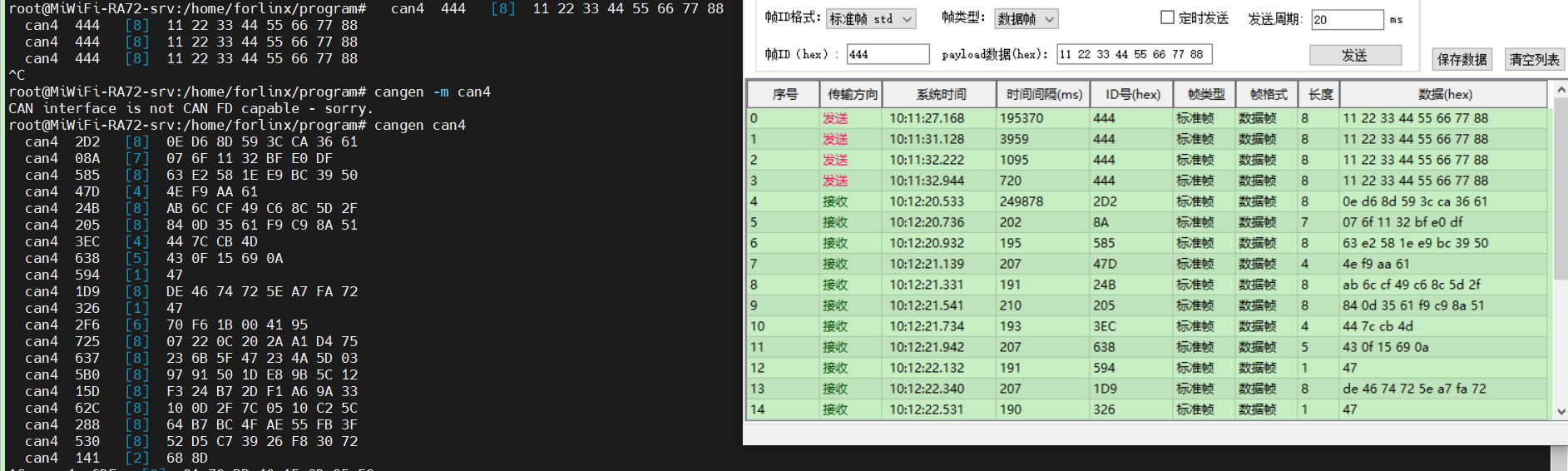Click the 时间间隔(ms) column header
The image size is (1568, 471).
point(1043,94)
